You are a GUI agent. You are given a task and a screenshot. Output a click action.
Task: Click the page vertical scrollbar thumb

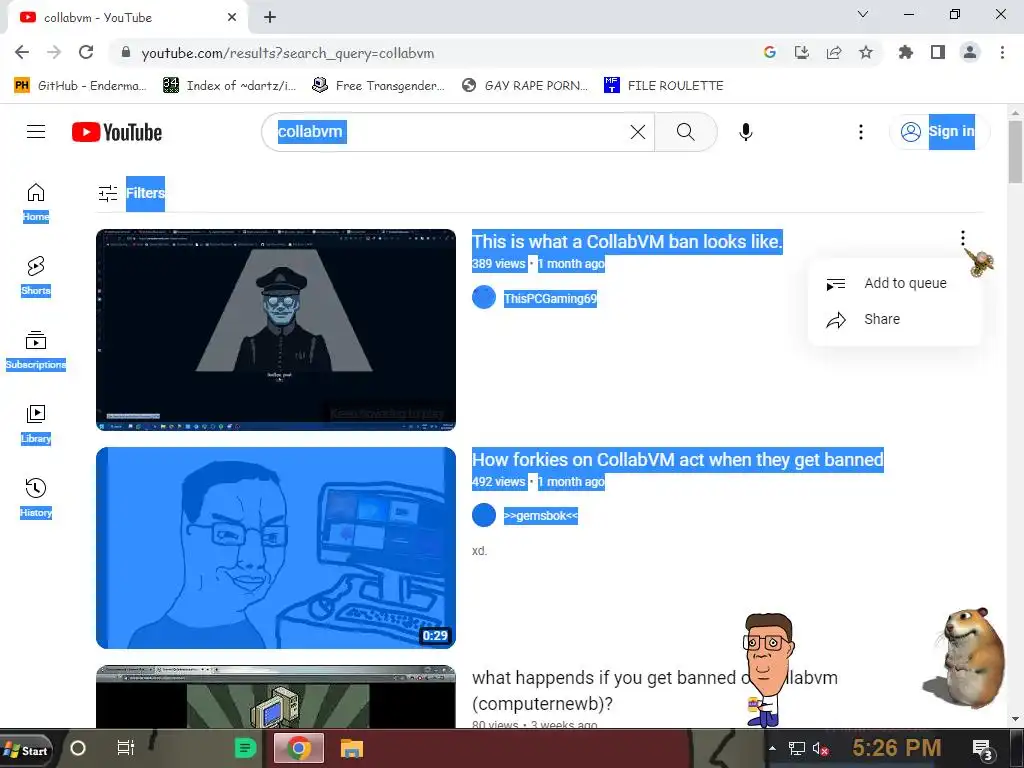[x=1016, y=152]
